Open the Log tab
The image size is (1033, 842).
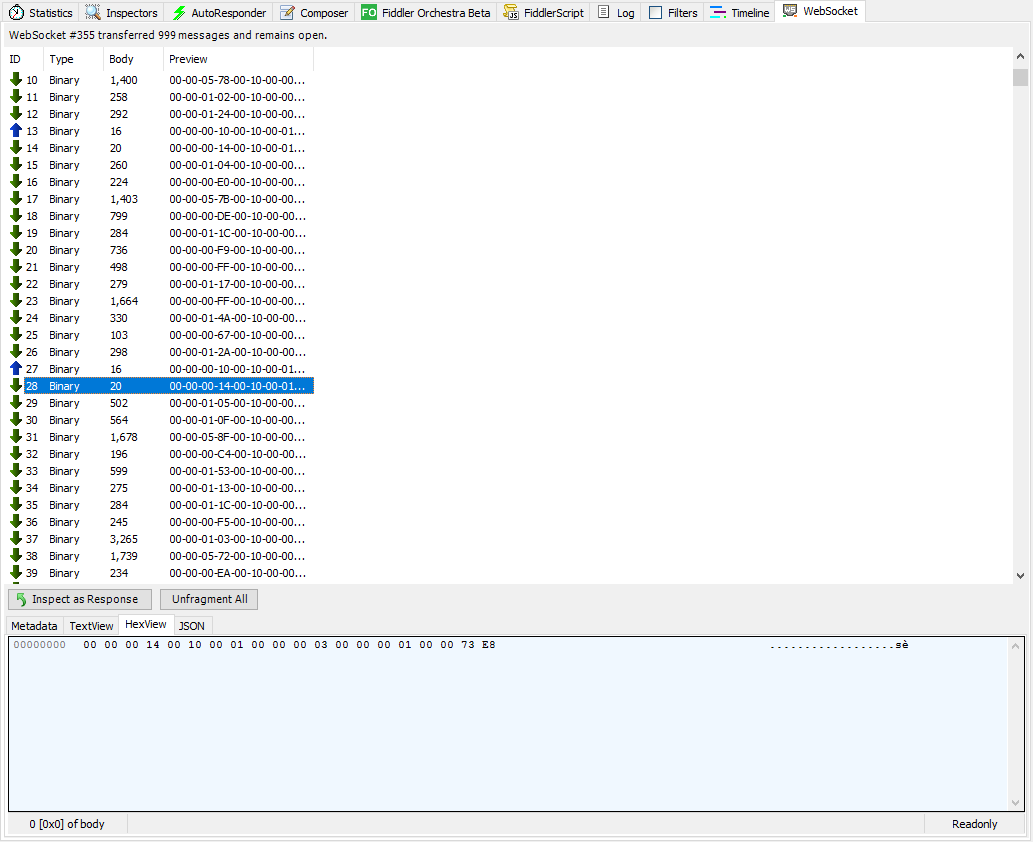(616, 13)
